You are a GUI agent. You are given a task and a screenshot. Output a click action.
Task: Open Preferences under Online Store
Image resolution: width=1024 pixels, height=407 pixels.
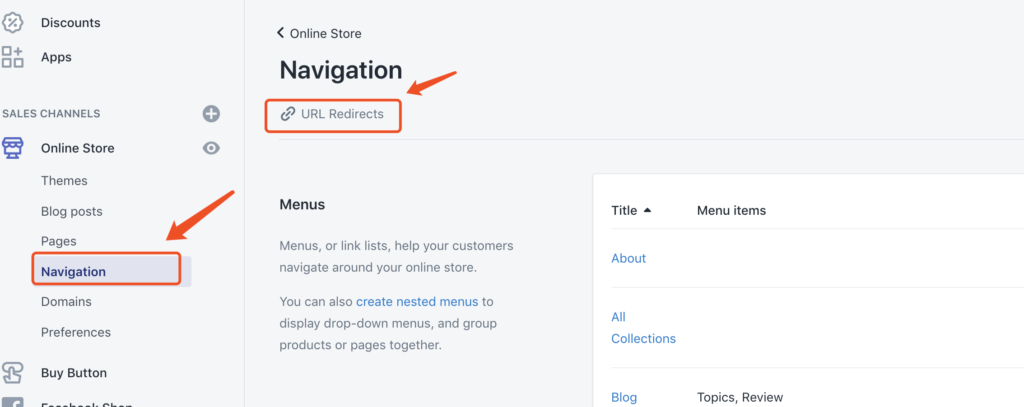[x=76, y=332]
